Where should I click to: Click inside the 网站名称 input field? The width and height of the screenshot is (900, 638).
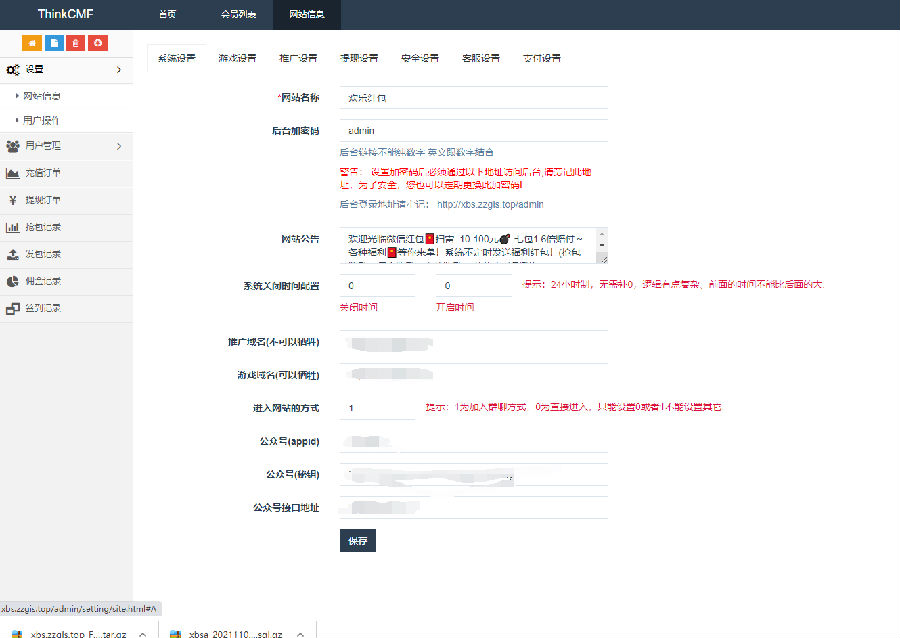click(x=470, y=99)
